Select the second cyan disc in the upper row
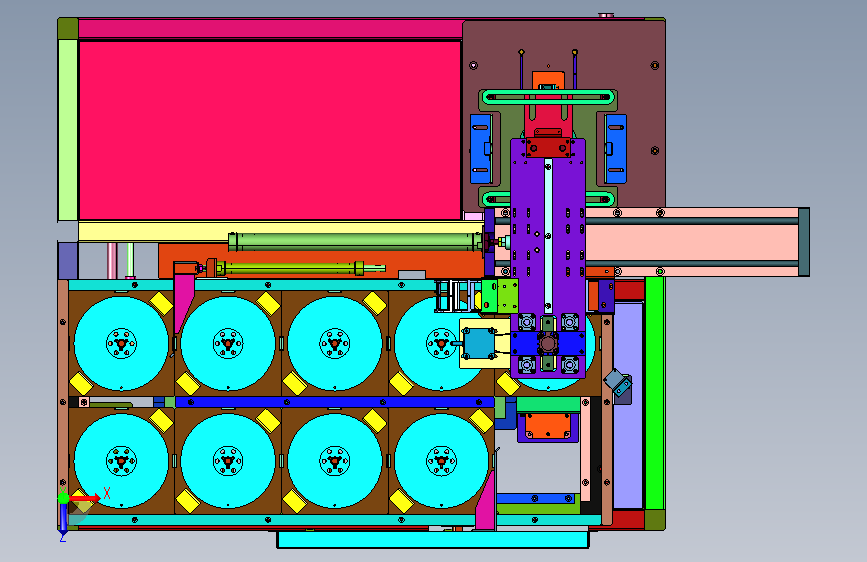This screenshot has height=562, width=867. (x=228, y=344)
